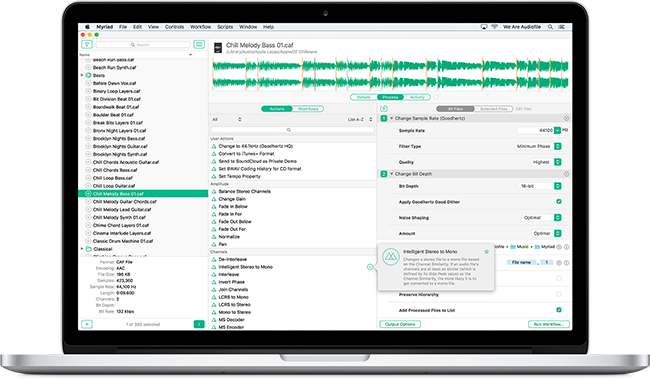The width and height of the screenshot is (650, 379).
Task: Click the plus add-files button at list bottom
Action: pos(87,324)
